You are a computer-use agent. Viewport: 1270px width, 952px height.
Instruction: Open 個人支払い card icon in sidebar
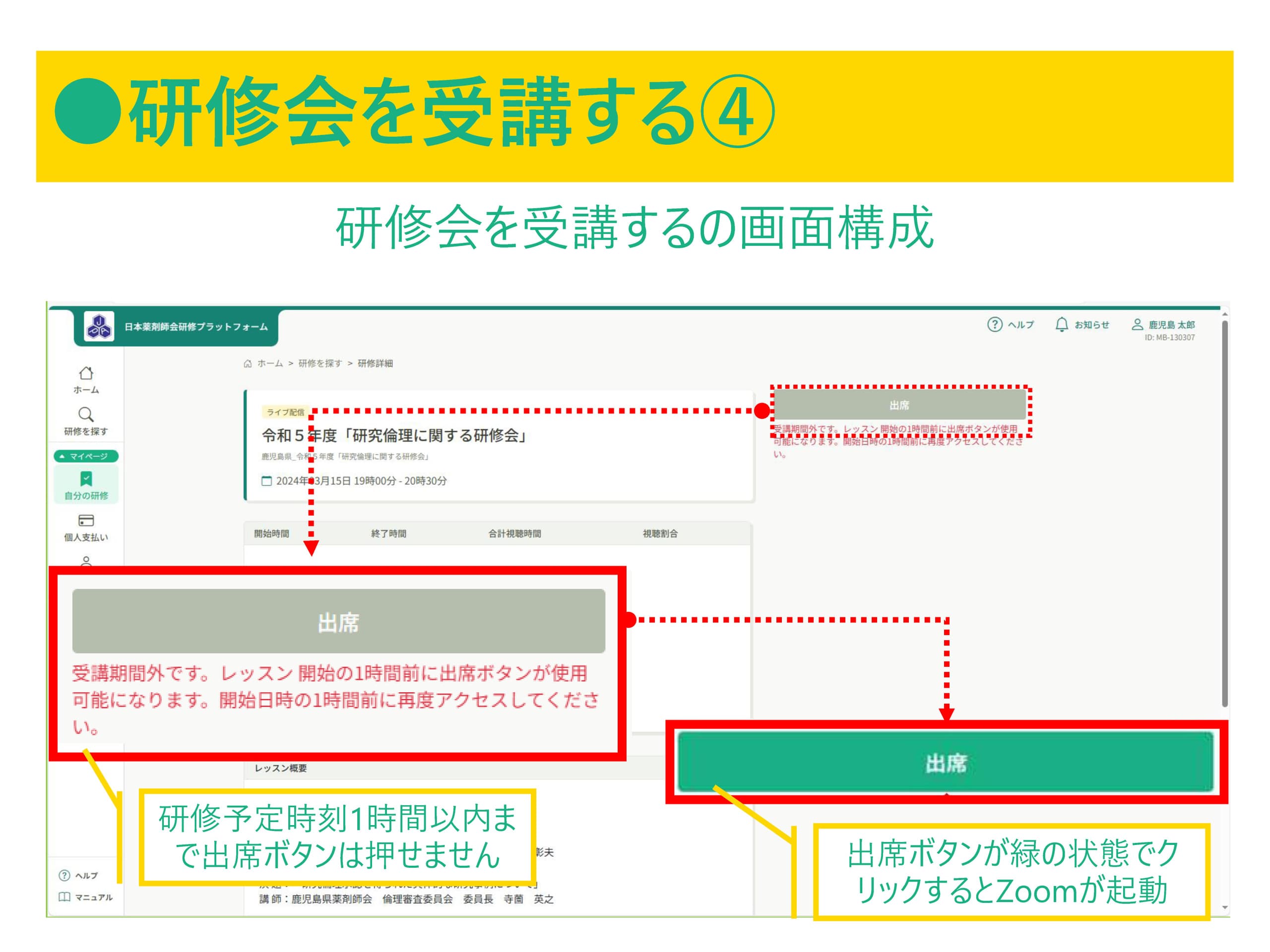[86, 521]
